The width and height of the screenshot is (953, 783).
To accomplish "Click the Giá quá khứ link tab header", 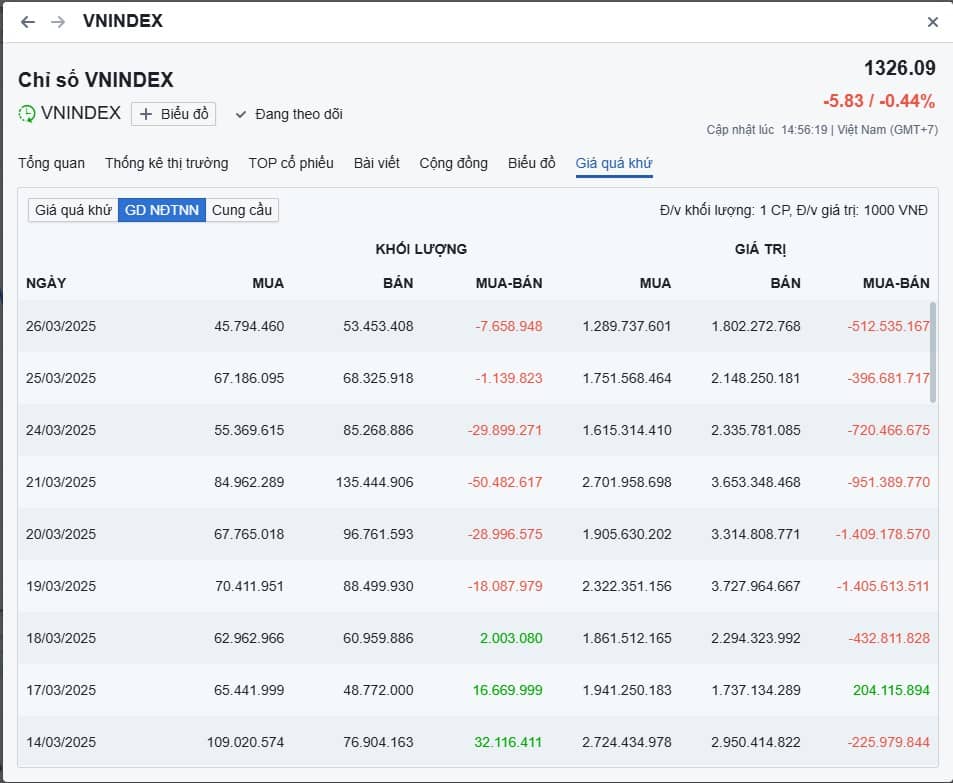I will pyautogui.click(x=613, y=162).
